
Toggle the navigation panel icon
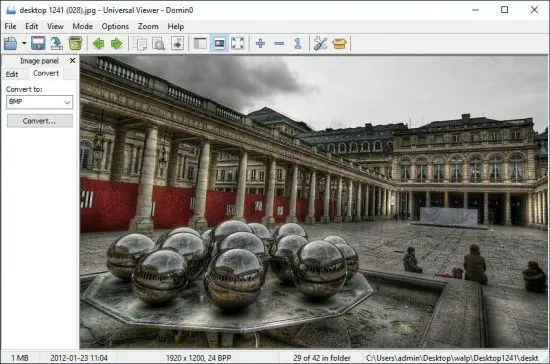200,43
